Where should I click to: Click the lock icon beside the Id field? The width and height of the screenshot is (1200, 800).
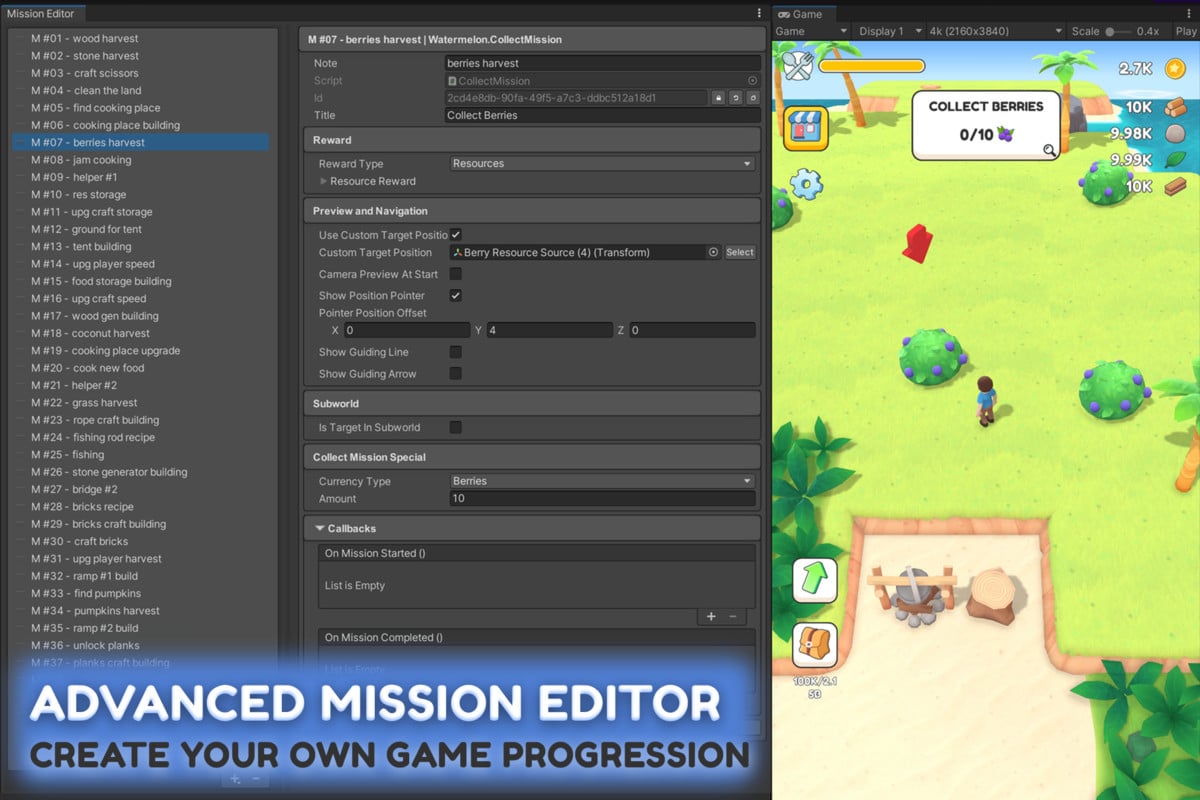(718, 98)
